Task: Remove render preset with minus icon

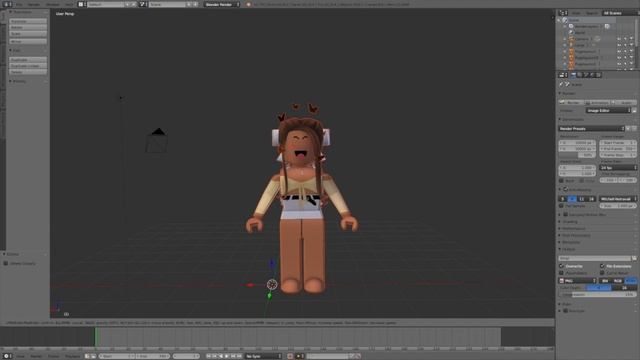Action: pos(634,128)
